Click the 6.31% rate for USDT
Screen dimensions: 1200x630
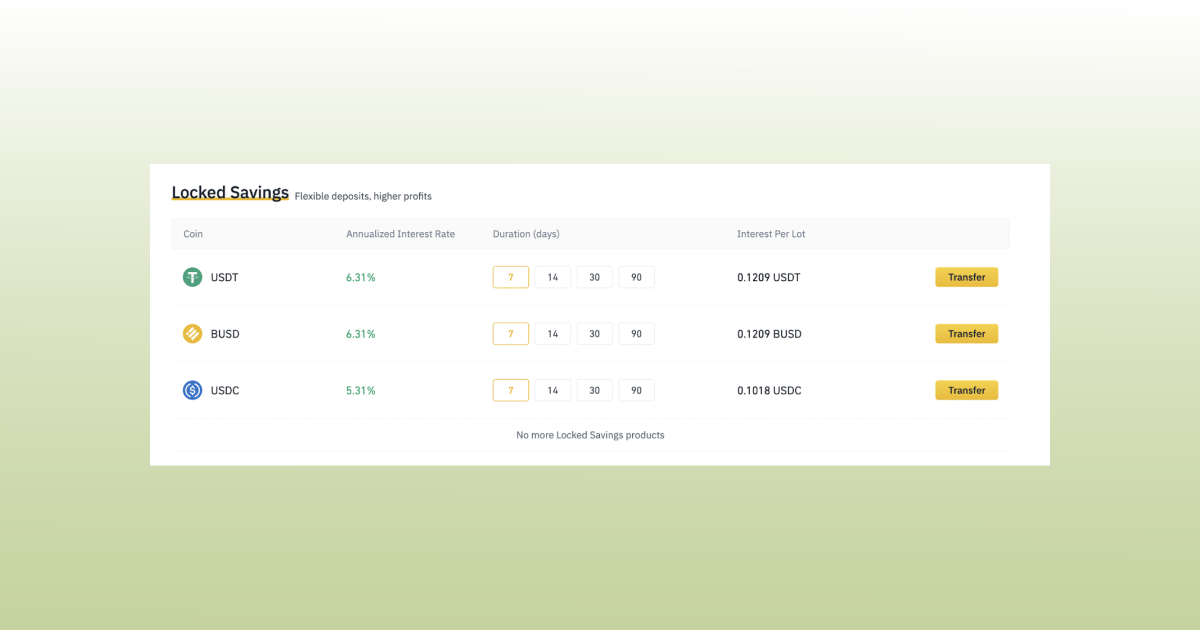tap(360, 277)
